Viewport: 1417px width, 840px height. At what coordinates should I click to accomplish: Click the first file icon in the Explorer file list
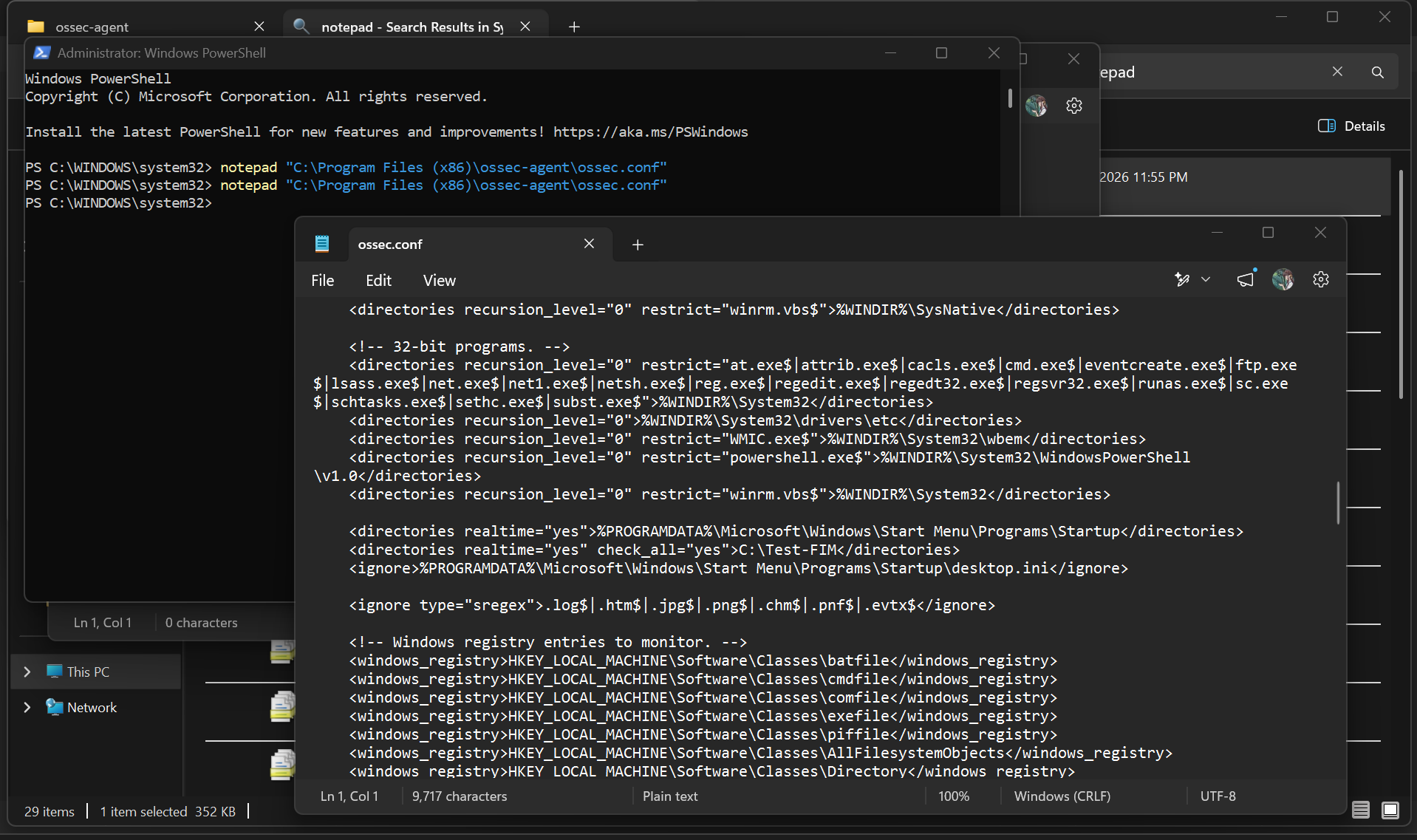282,650
